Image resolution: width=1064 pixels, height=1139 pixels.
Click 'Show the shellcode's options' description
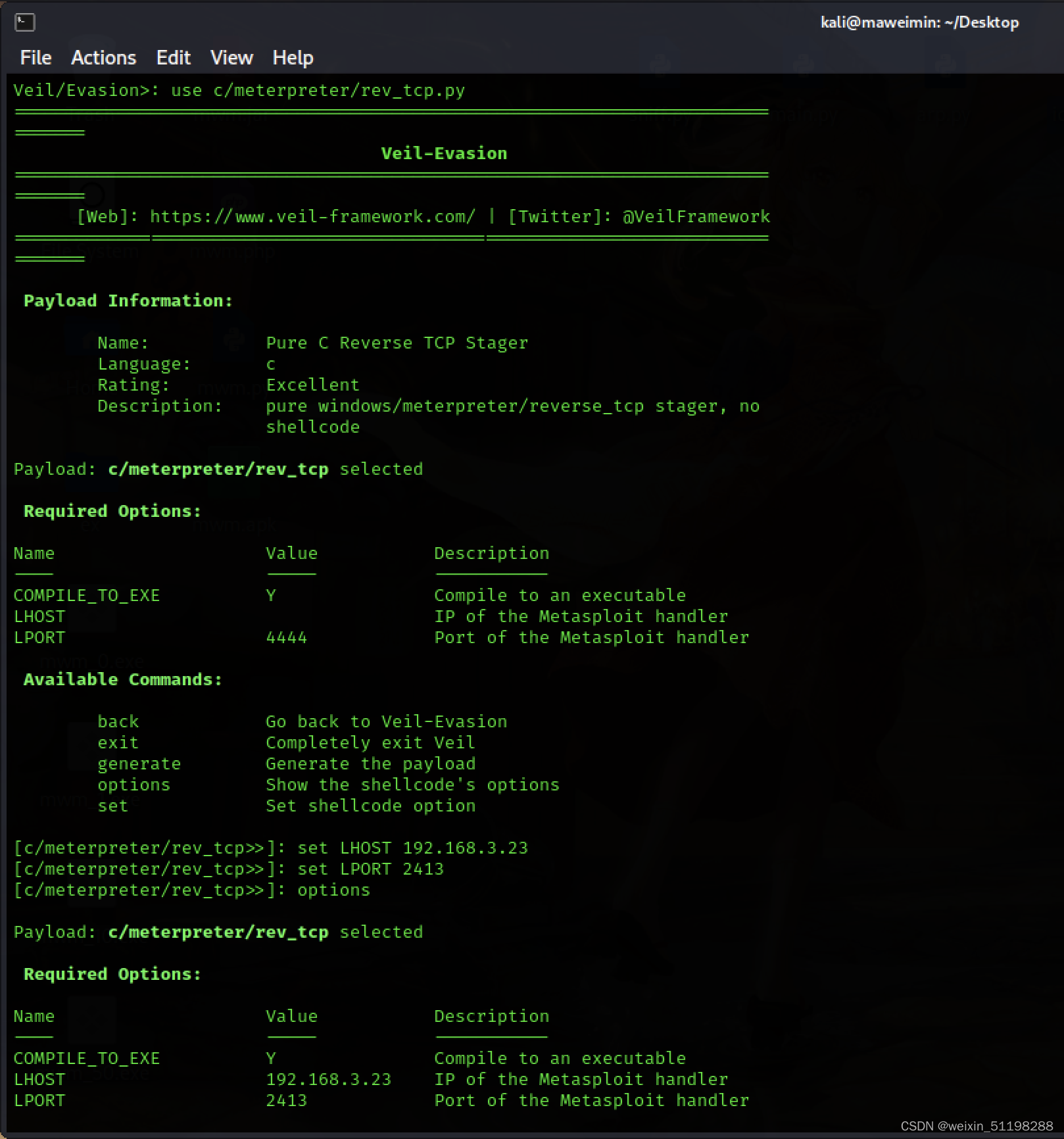[x=412, y=785]
